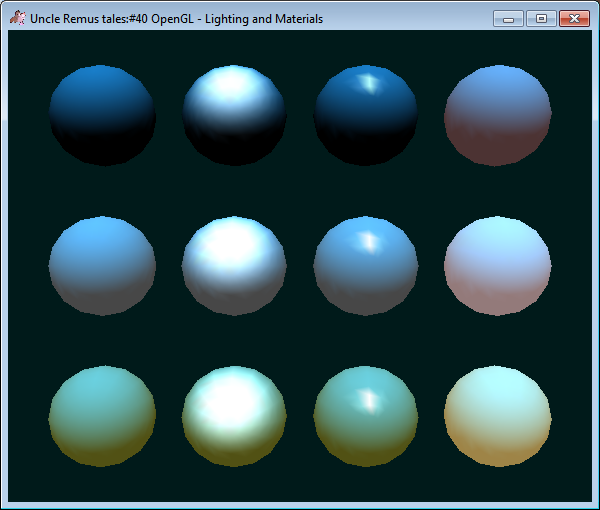Screen dimensions: 600x510
Task: Click the 'Uncle Remus tales' window title text
Action: point(176,19)
